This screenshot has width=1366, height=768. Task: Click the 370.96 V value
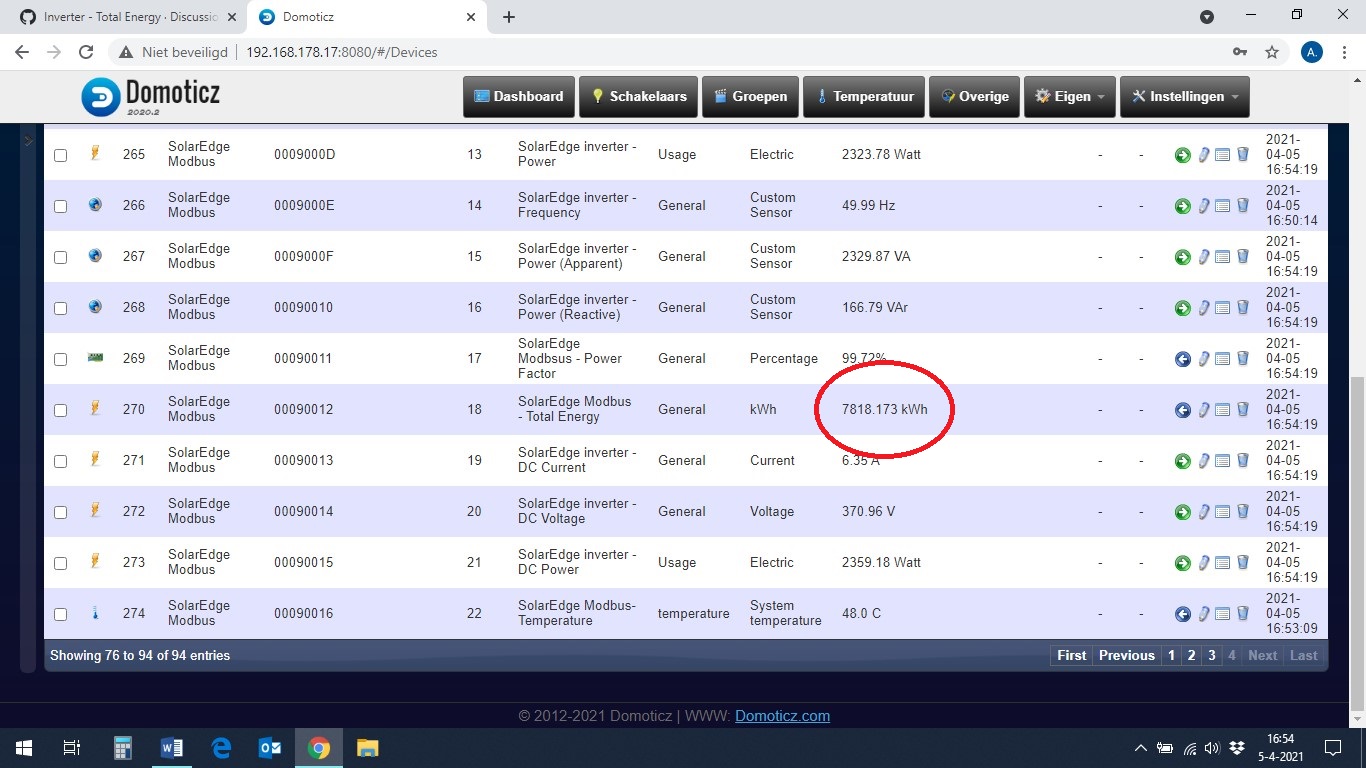point(868,512)
